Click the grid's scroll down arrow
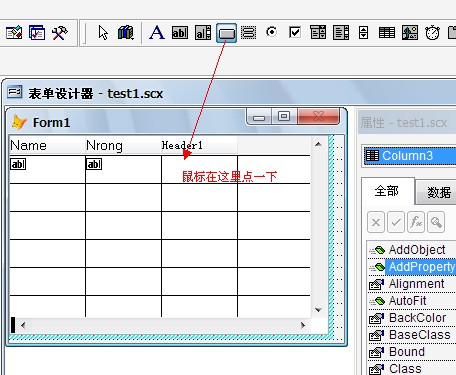The width and height of the screenshot is (456, 375). click(318, 310)
